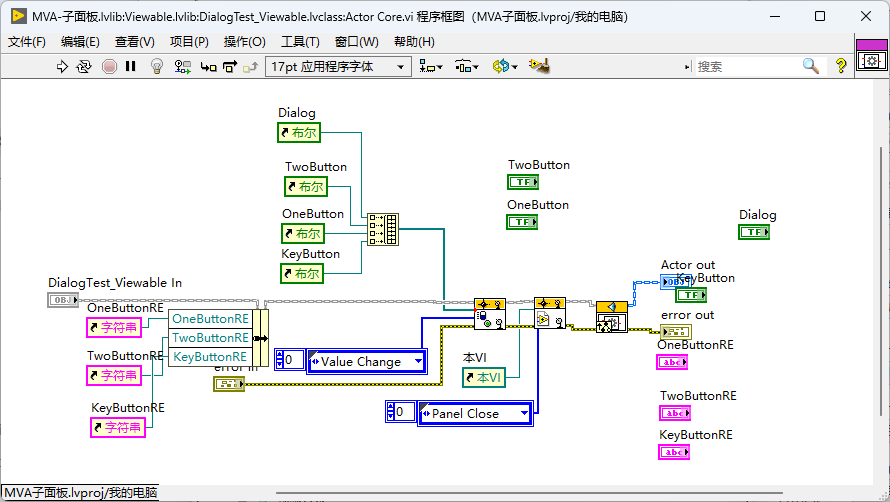Open the Value Change enum constant

(366, 362)
